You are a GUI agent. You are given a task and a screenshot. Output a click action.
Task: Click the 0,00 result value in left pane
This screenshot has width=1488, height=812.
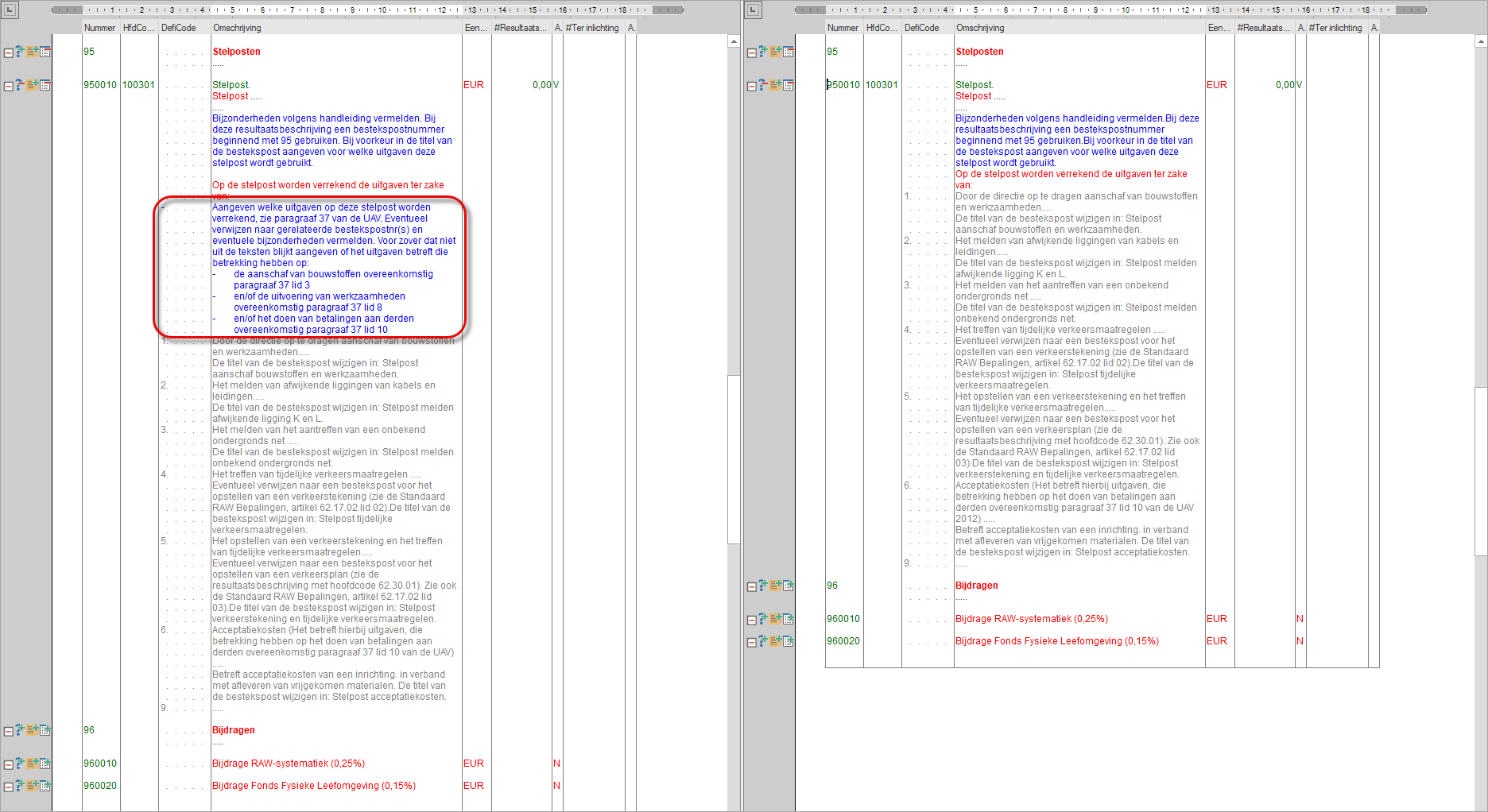(541, 85)
